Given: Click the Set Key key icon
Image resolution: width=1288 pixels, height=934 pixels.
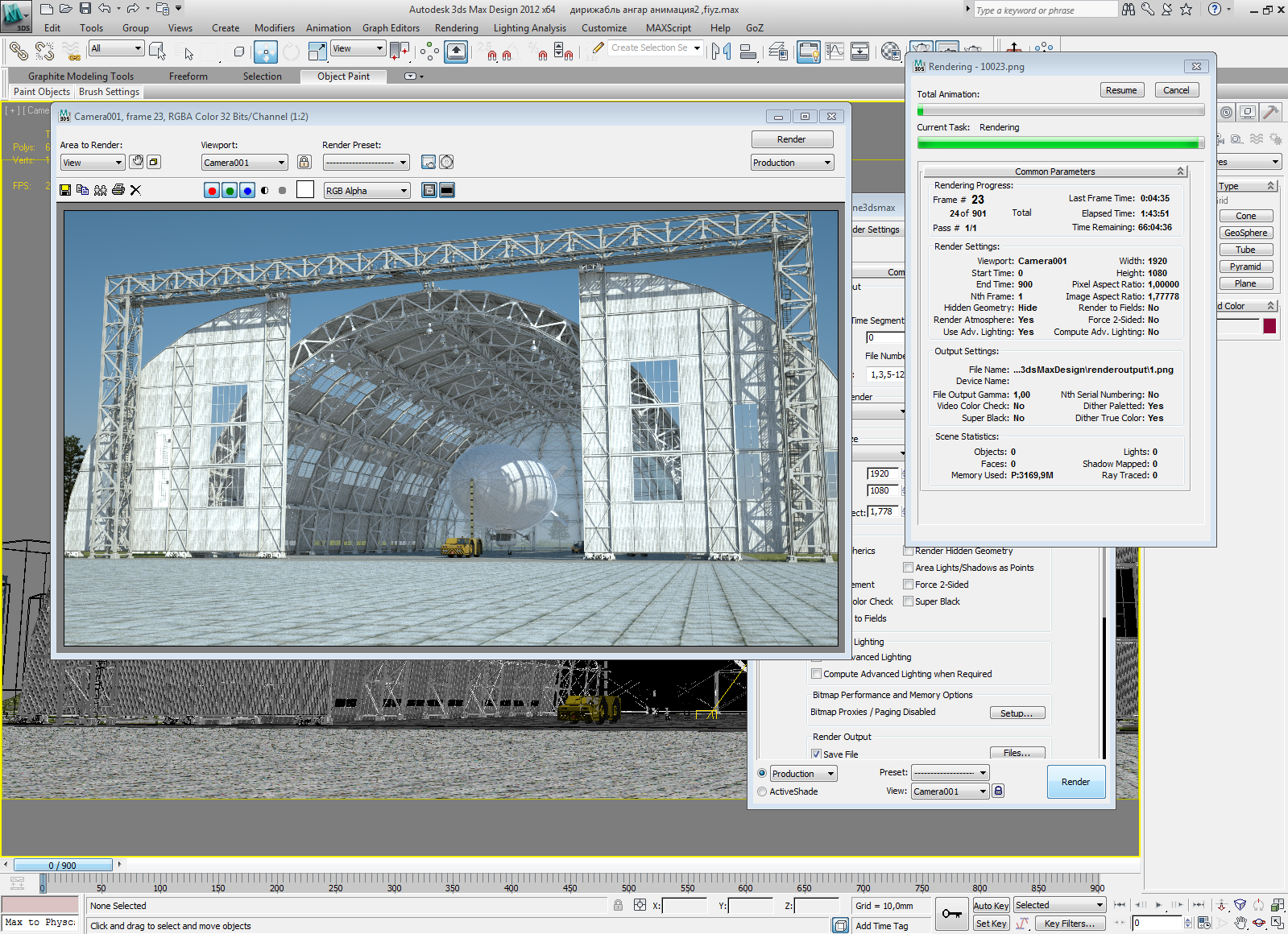Looking at the screenshot, I should tap(951, 914).
